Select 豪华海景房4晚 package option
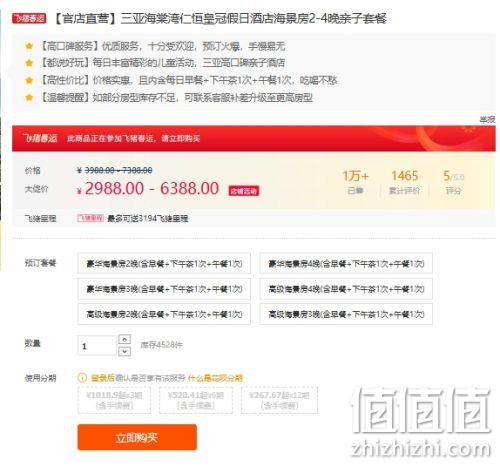 pyautogui.click(x=346, y=263)
